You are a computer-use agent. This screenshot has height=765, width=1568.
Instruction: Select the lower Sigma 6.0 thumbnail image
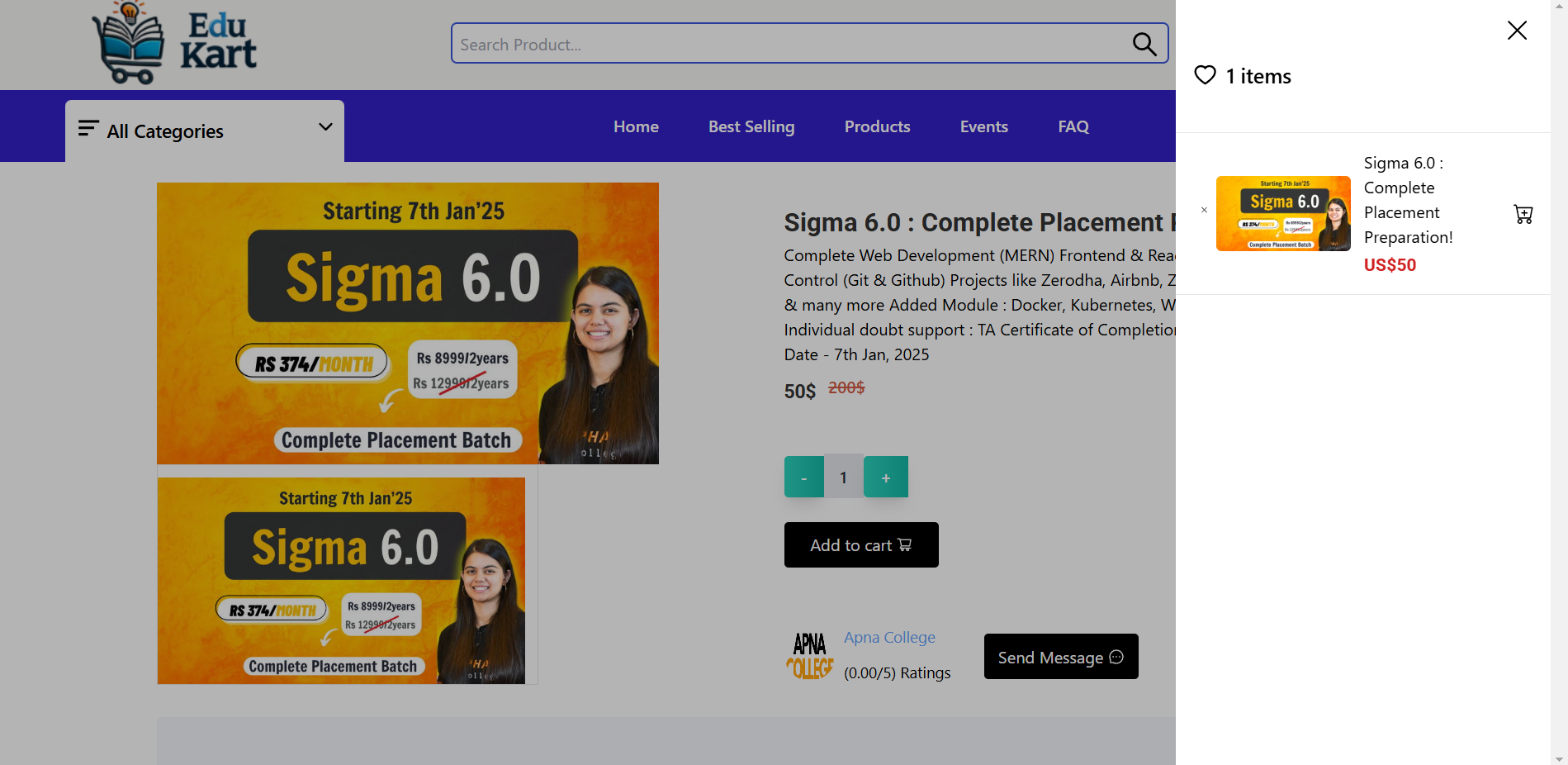[341, 581]
